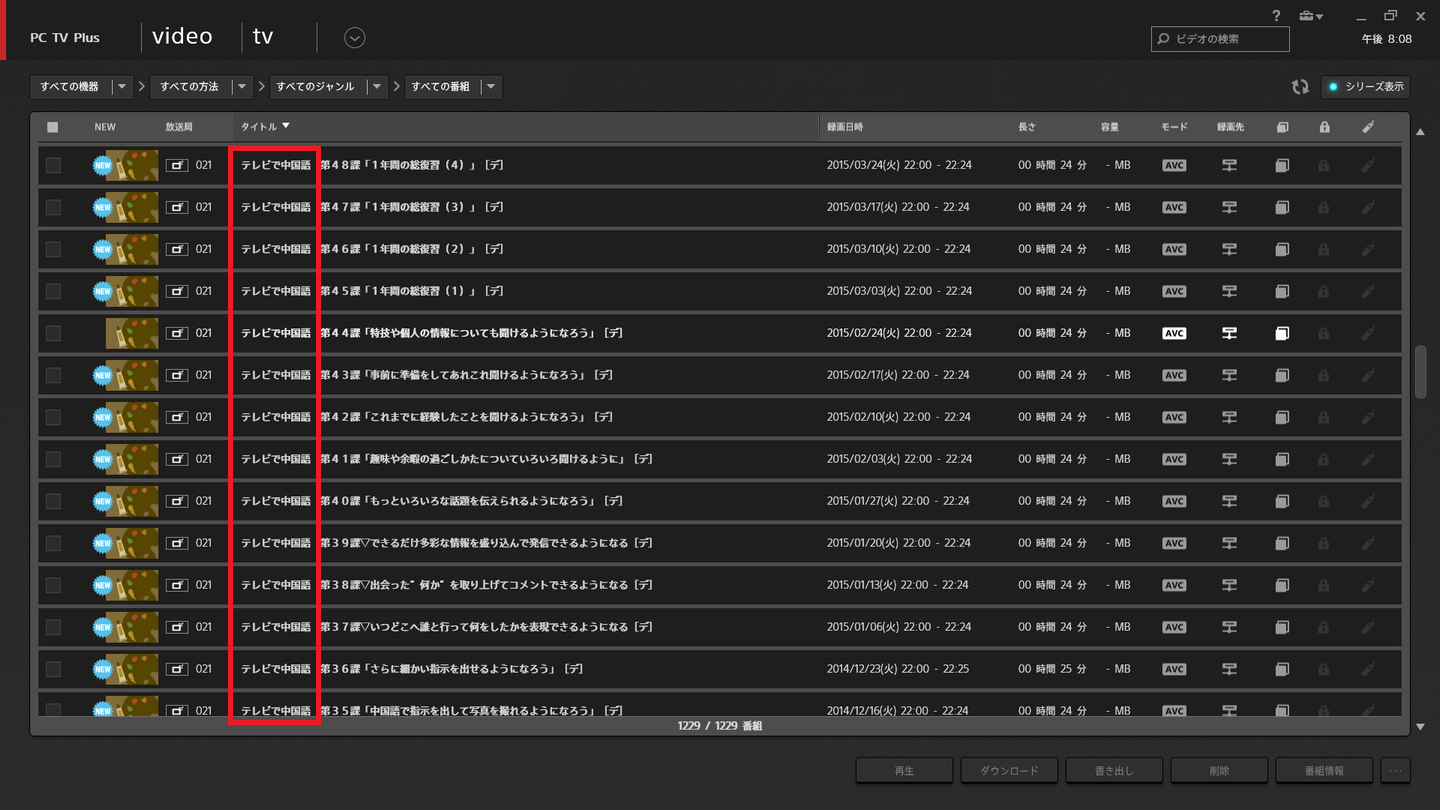Click the search magnifier icon in search box
The image size is (1440, 810).
(x=1163, y=39)
